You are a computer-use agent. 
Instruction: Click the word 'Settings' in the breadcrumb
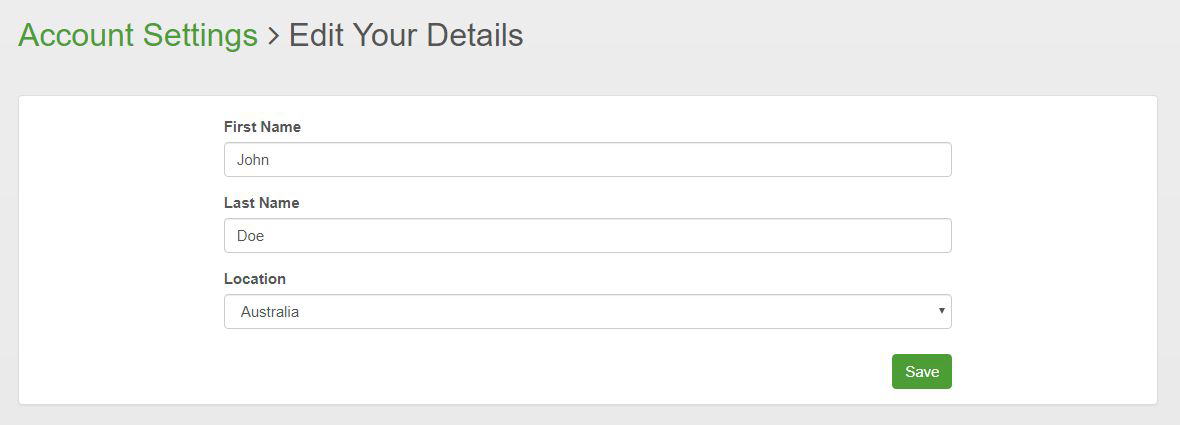click(200, 37)
